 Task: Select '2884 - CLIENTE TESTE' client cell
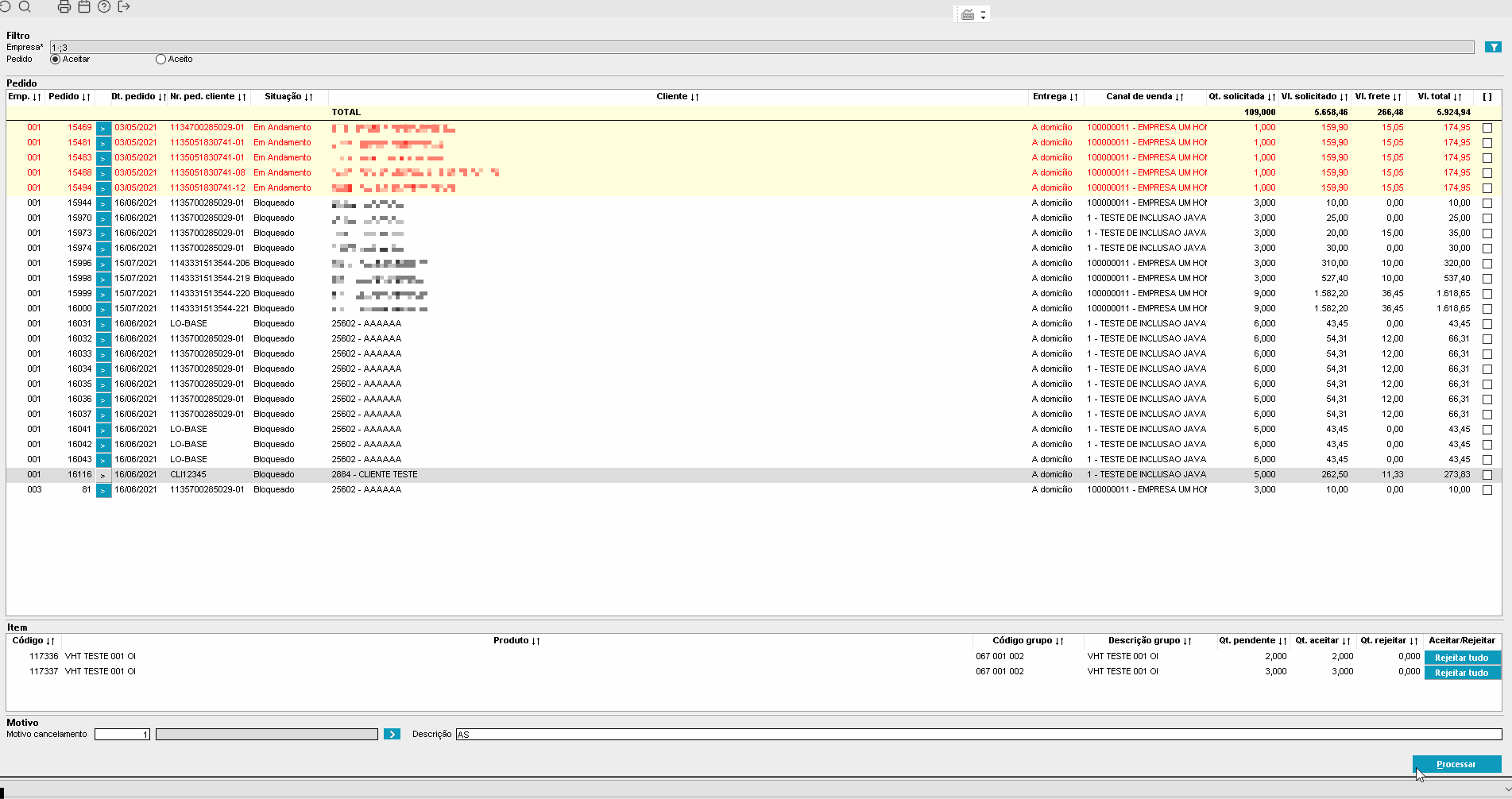(374, 475)
